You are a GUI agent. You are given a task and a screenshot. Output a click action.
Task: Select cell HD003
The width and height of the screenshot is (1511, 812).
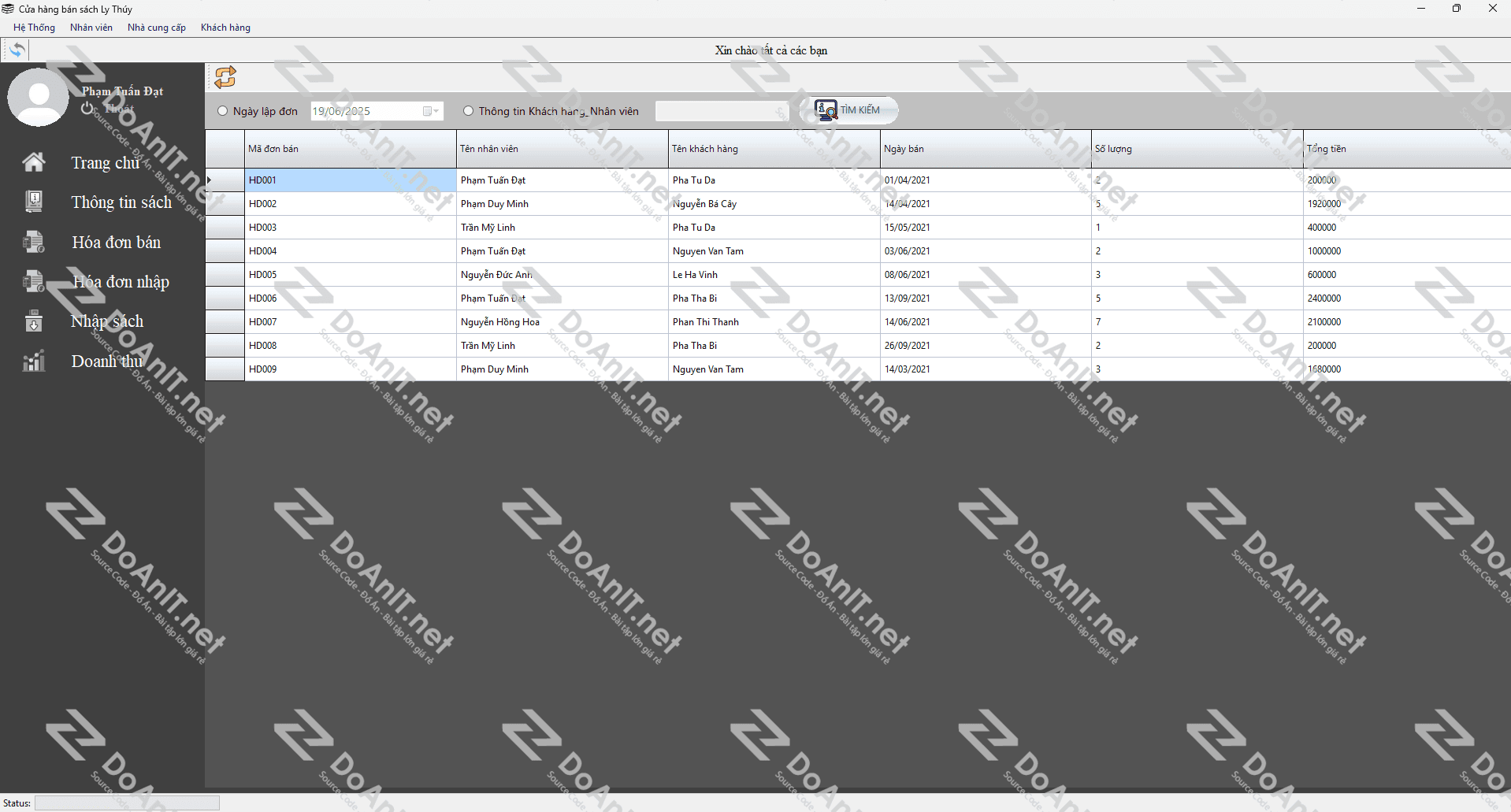coord(351,228)
